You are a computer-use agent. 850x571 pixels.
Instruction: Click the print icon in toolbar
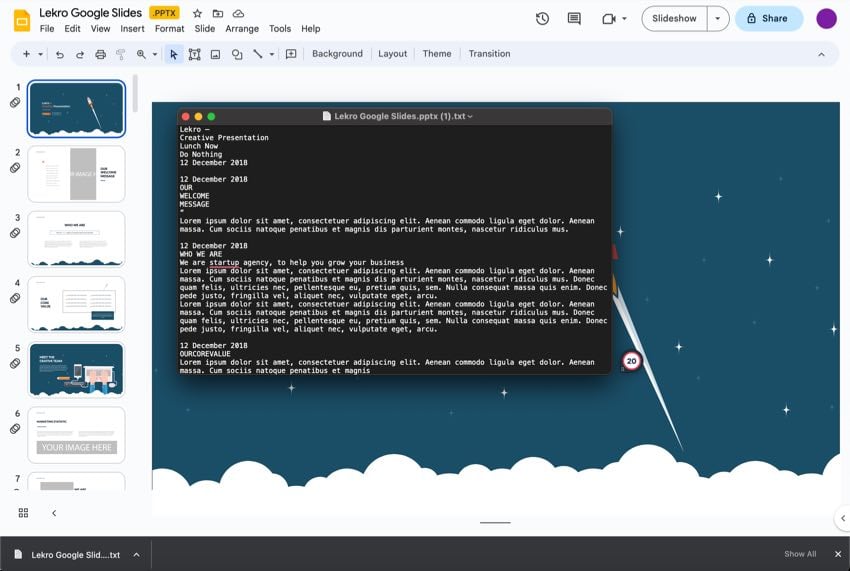pyautogui.click(x=100, y=54)
